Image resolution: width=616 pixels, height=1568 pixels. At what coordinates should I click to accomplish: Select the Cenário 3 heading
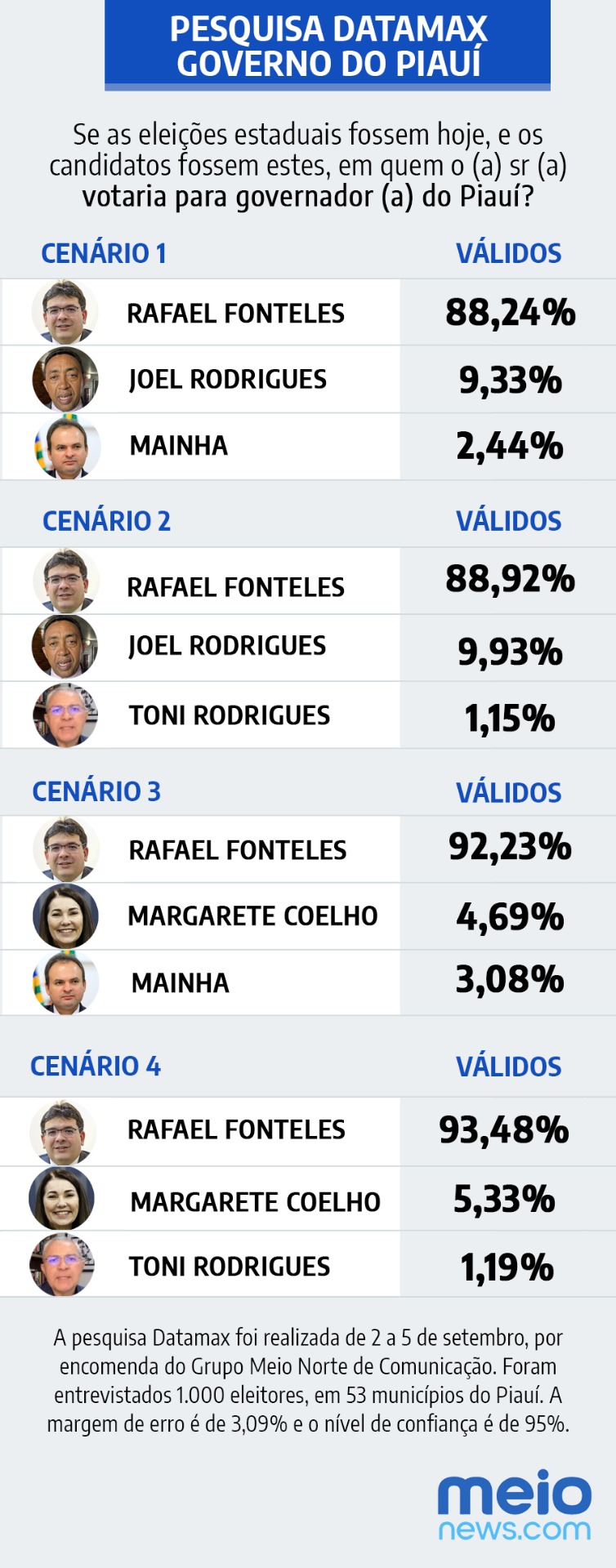pos(96,791)
